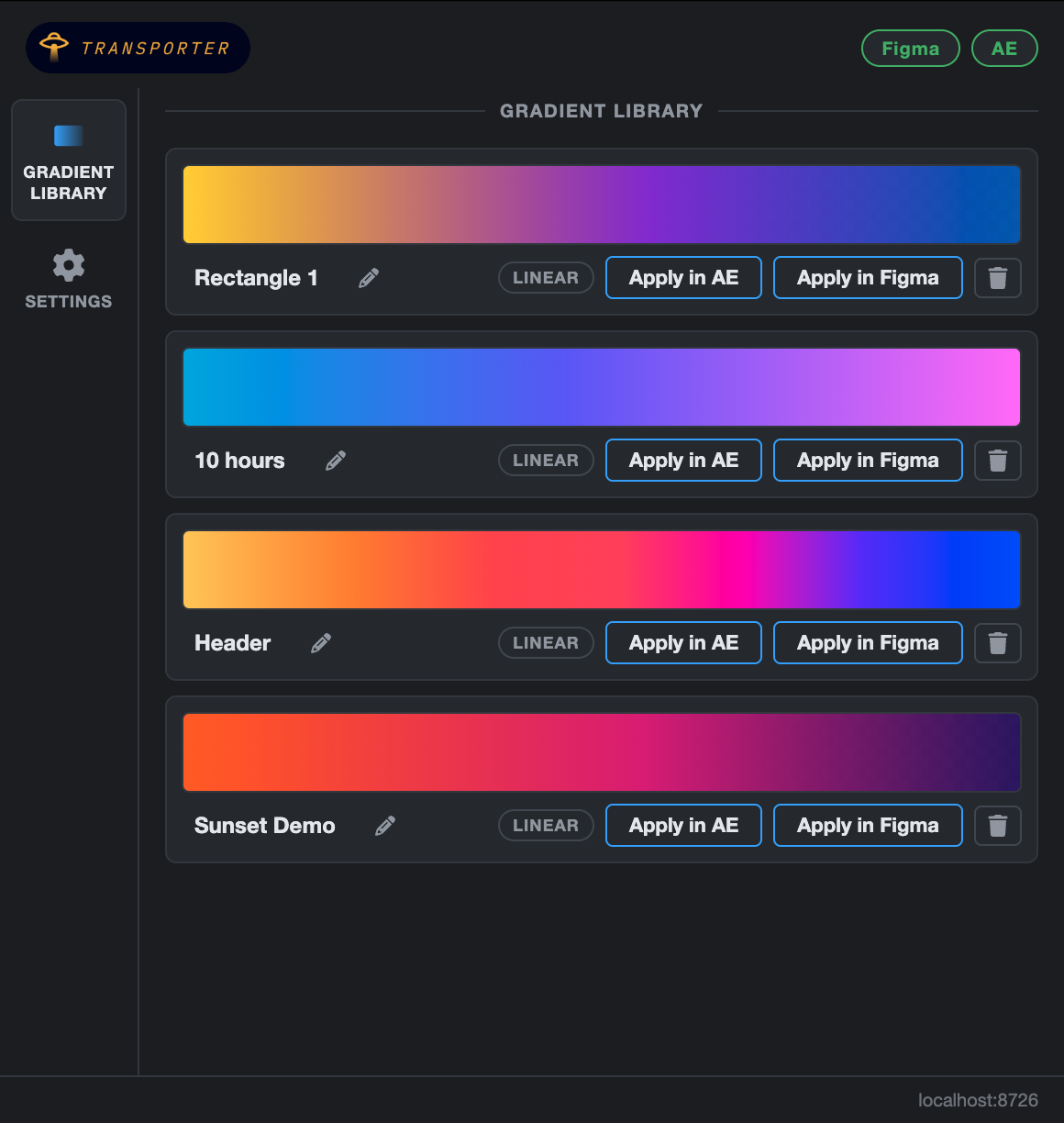The height and width of the screenshot is (1123, 1064).
Task: Click the Sunset Demo gradient name
Action: (x=264, y=826)
